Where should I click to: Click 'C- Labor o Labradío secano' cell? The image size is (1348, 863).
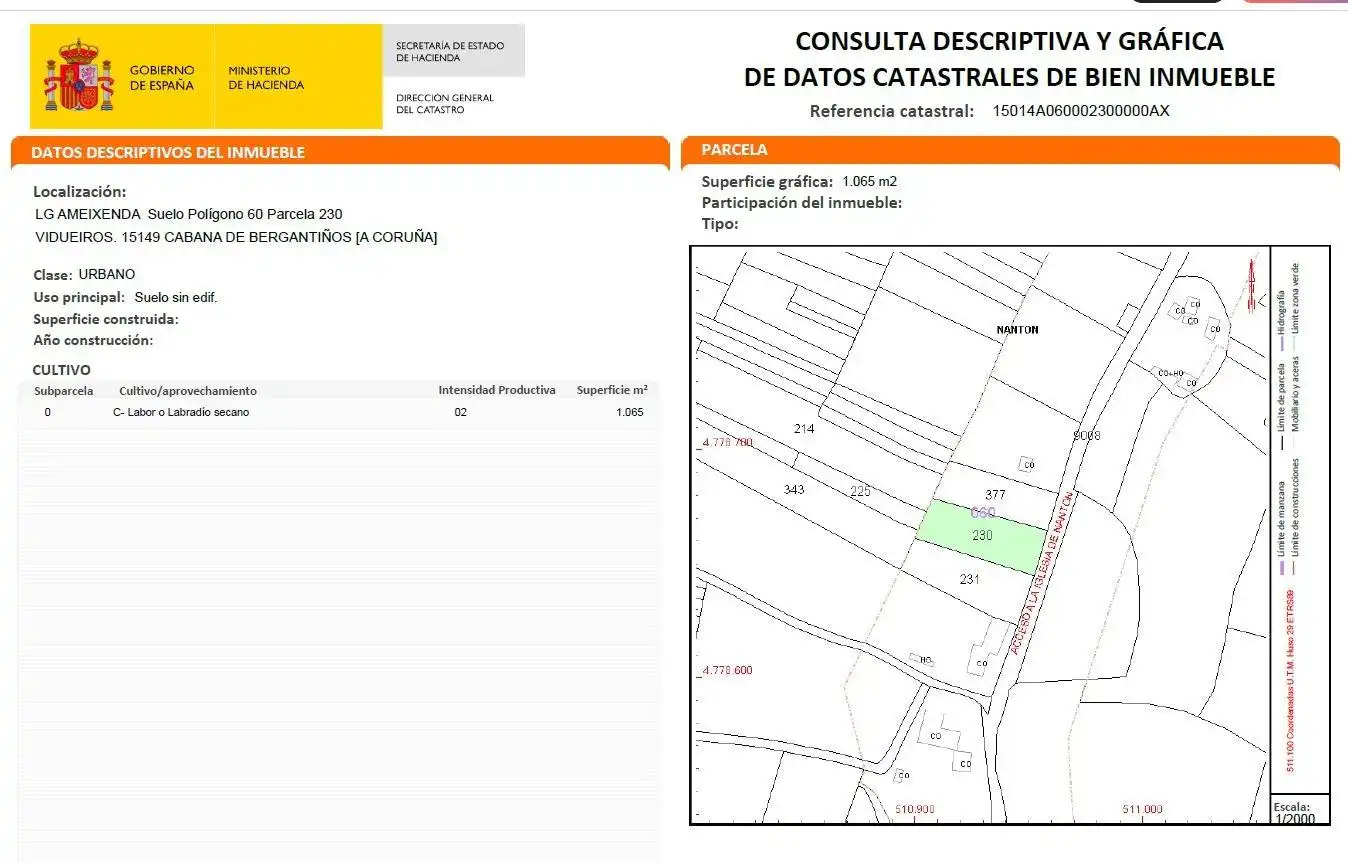181,412
